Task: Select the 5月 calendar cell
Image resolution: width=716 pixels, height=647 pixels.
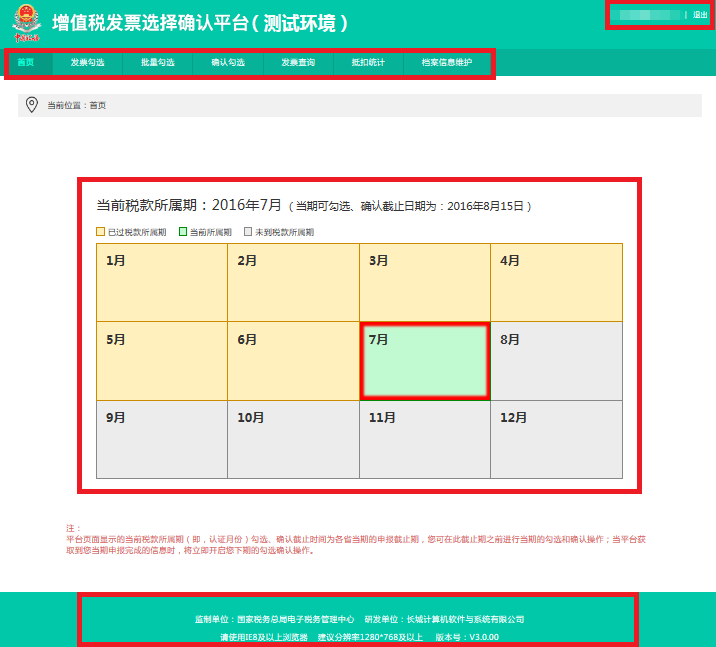Action: 162,361
